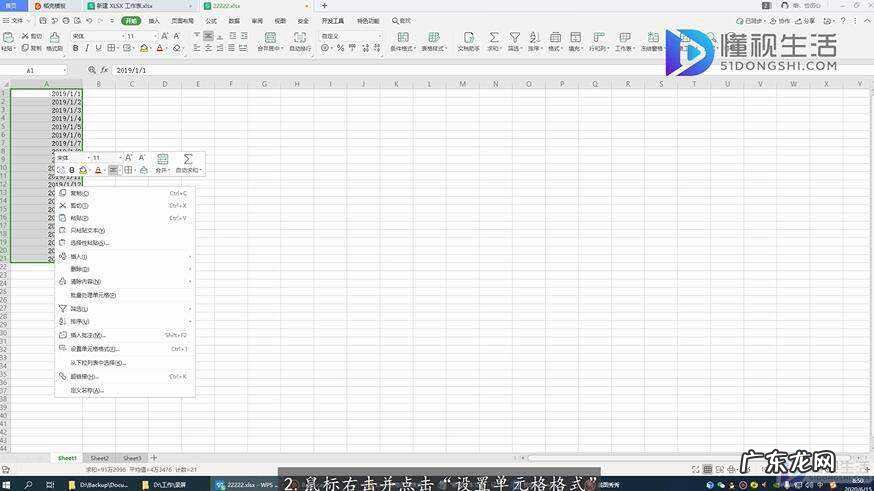Decrease font size with the small A icon
Screen dimensions: 874x491
177,36
